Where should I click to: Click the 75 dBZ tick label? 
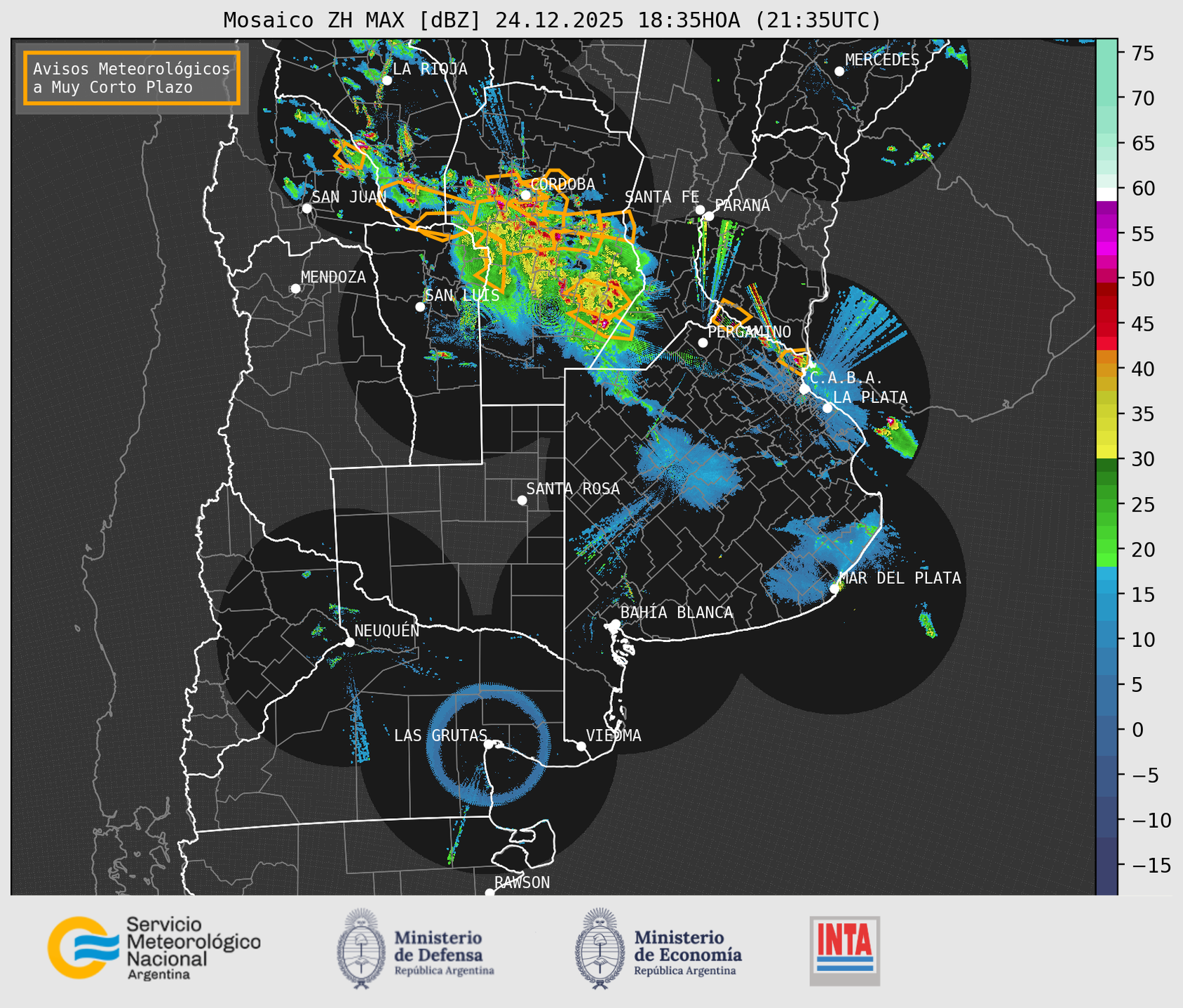1143,53
